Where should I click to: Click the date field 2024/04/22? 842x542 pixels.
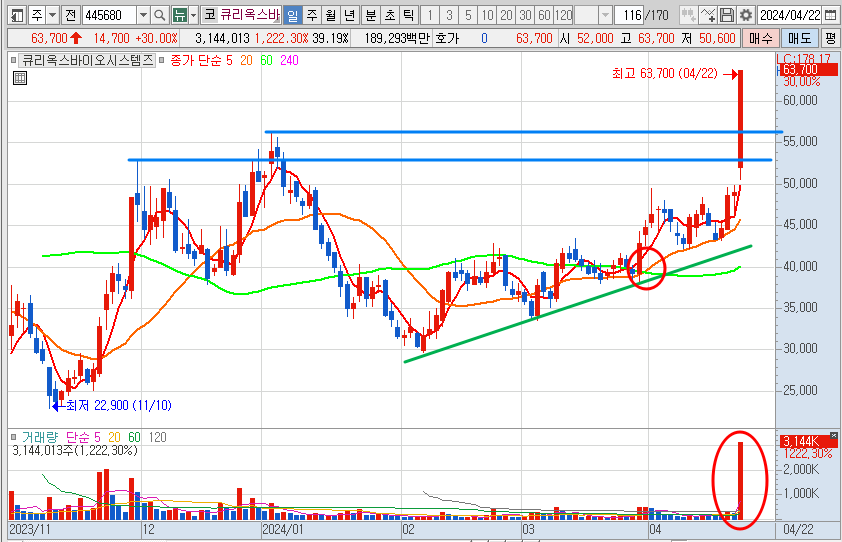coord(789,15)
